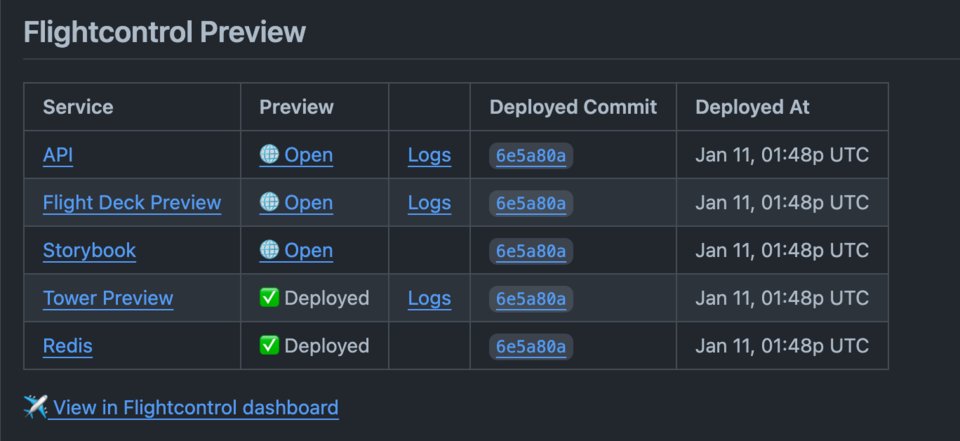Click the Deployed At column header

tap(752, 107)
